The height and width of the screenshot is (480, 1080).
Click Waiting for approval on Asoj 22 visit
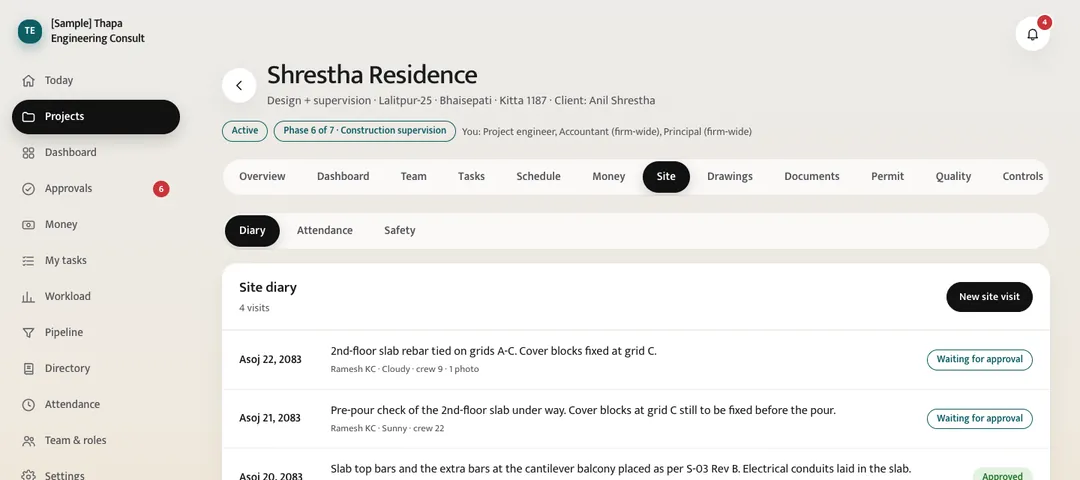[979, 359]
